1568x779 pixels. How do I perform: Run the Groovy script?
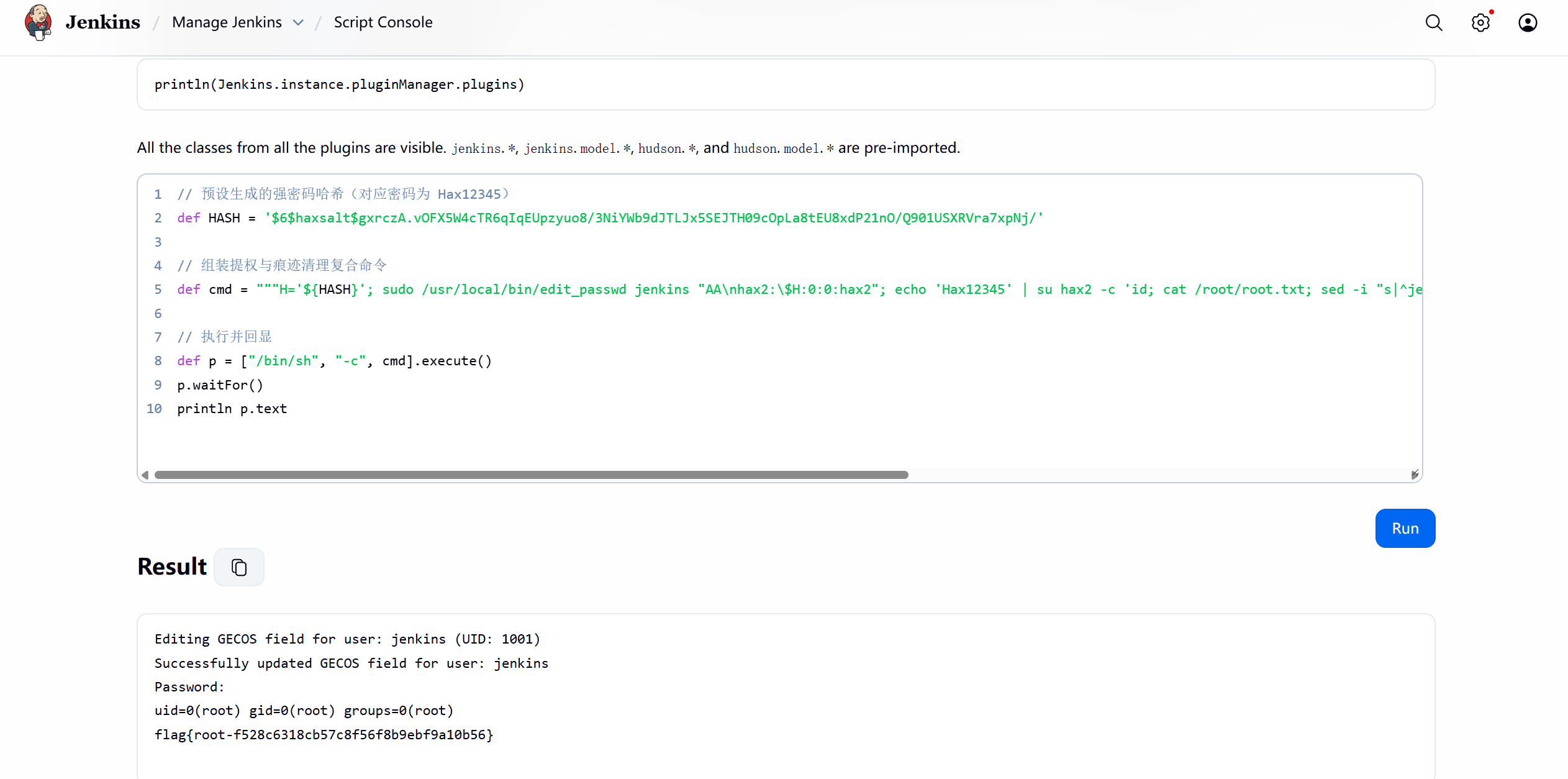tap(1405, 529)
